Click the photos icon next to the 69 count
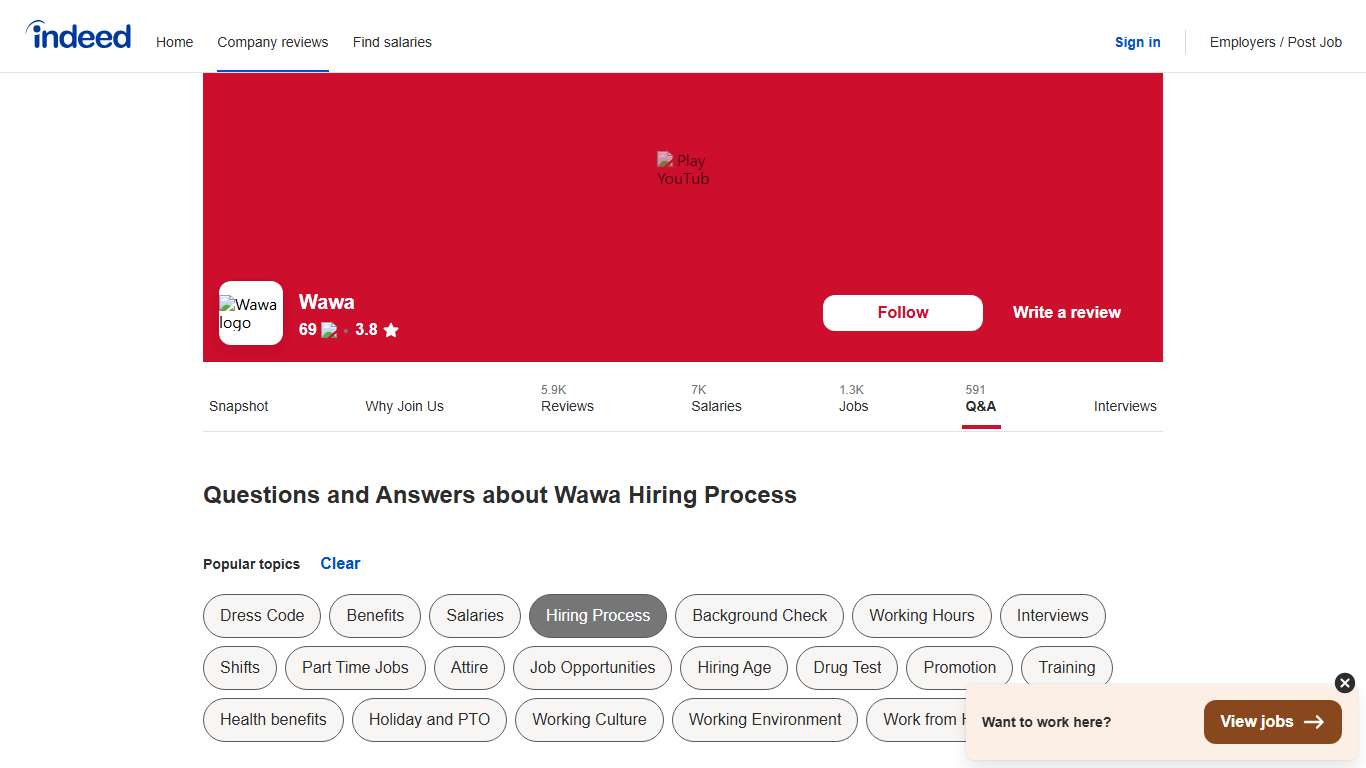This screenshot has height=768, width=1366. [329, 329]
